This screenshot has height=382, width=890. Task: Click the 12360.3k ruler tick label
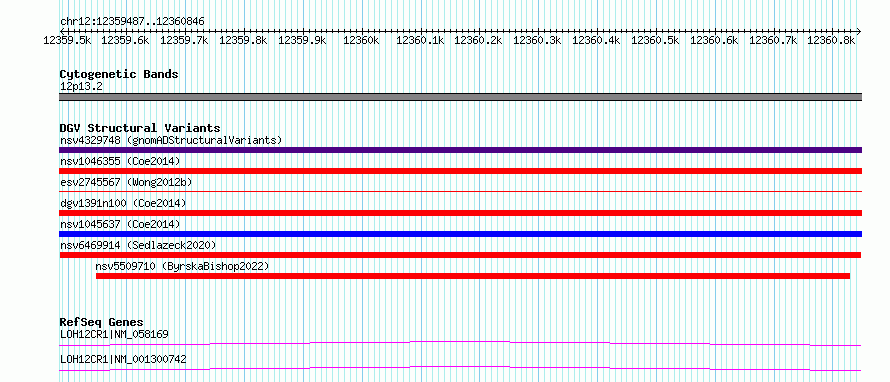538,40
